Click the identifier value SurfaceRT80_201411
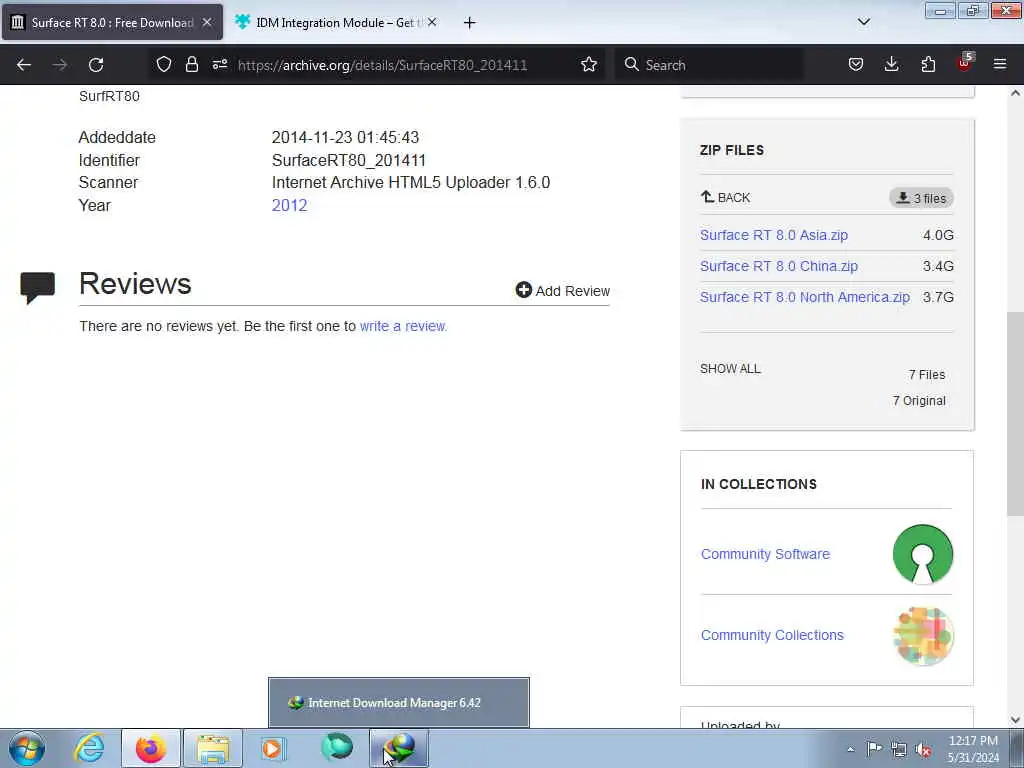1024x768 pixels. point(349,160)
